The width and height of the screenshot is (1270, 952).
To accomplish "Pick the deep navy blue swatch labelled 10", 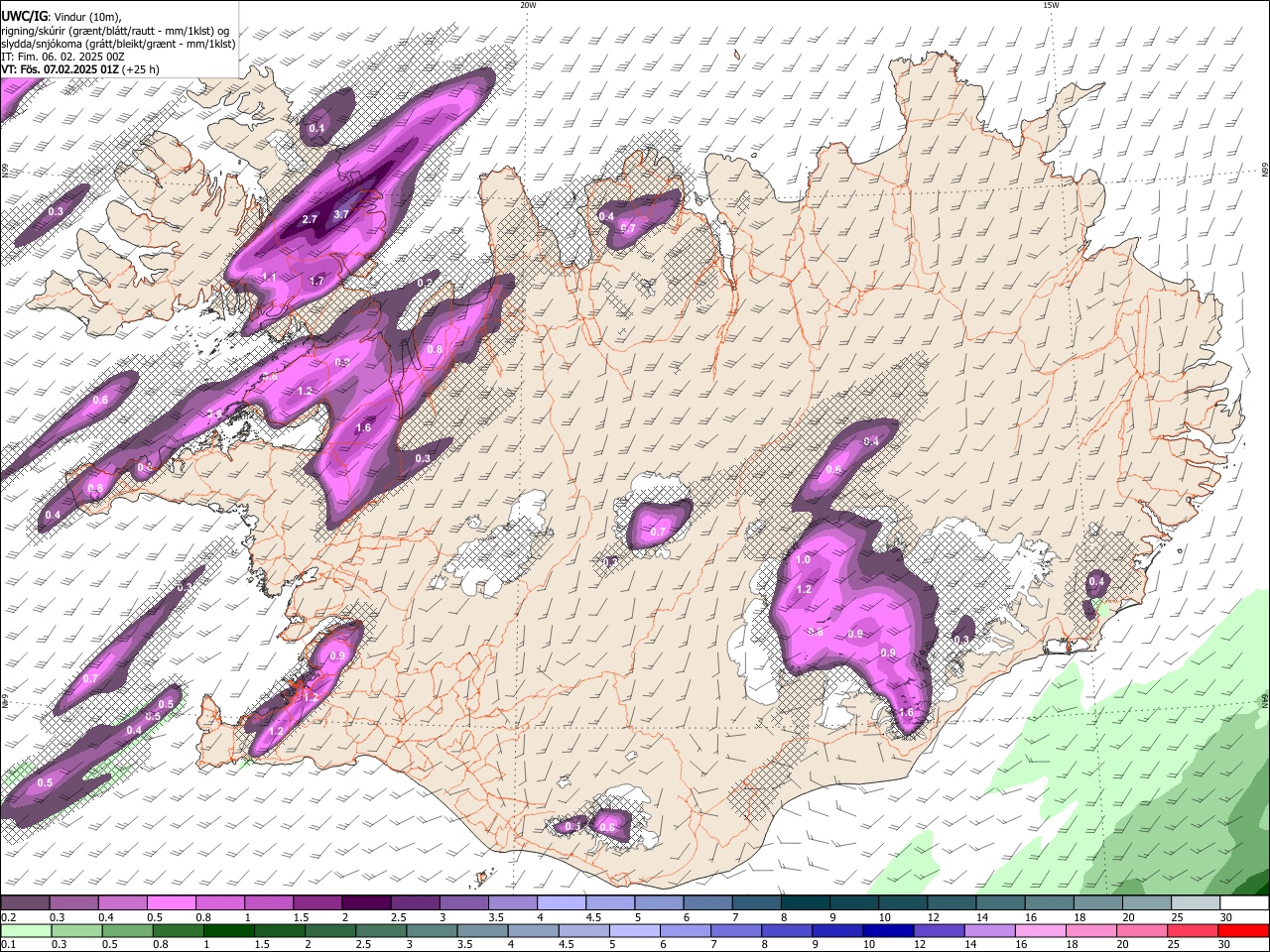I will [888, 930].
